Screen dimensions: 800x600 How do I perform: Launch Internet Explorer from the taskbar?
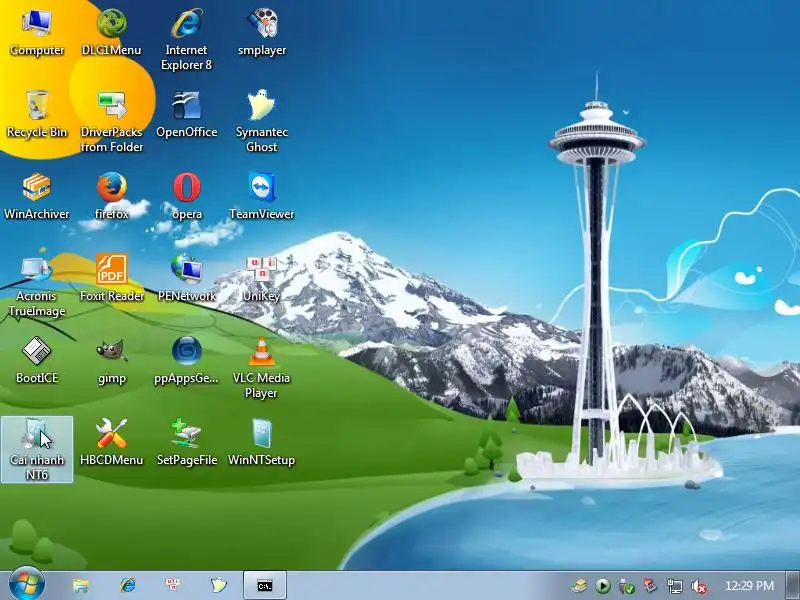click(x=127, y=585)
